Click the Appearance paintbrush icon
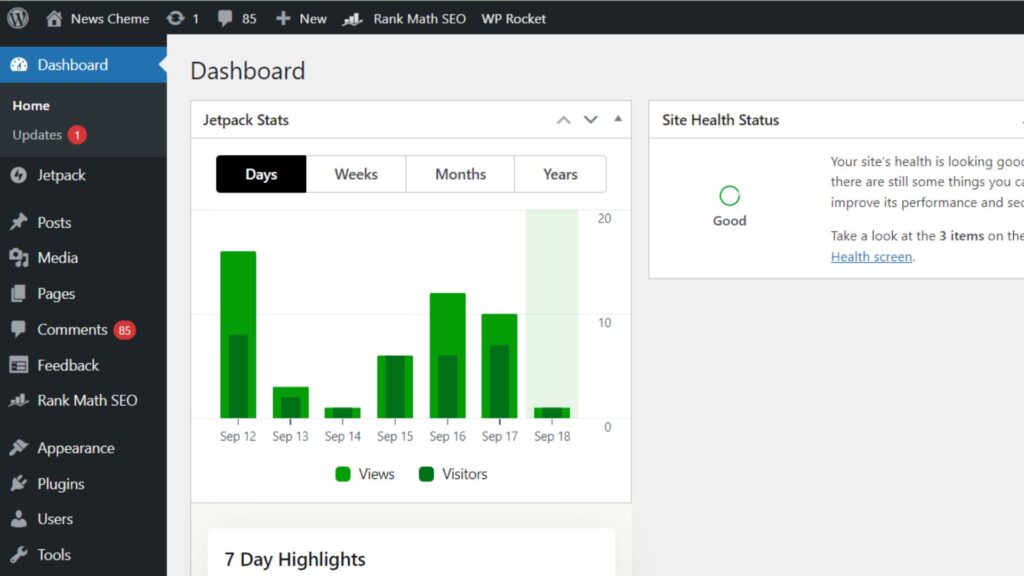The image size is (1024, 576). click(19, 448)
